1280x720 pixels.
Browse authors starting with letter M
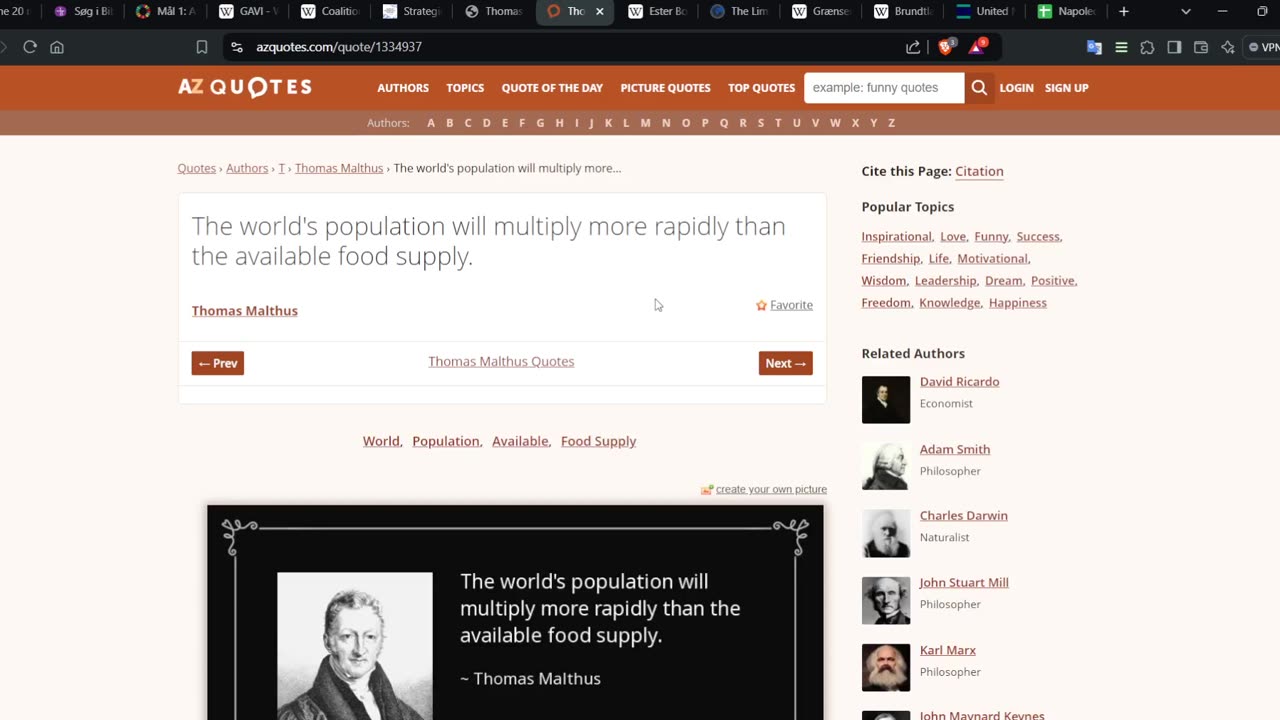click(645, 123)
